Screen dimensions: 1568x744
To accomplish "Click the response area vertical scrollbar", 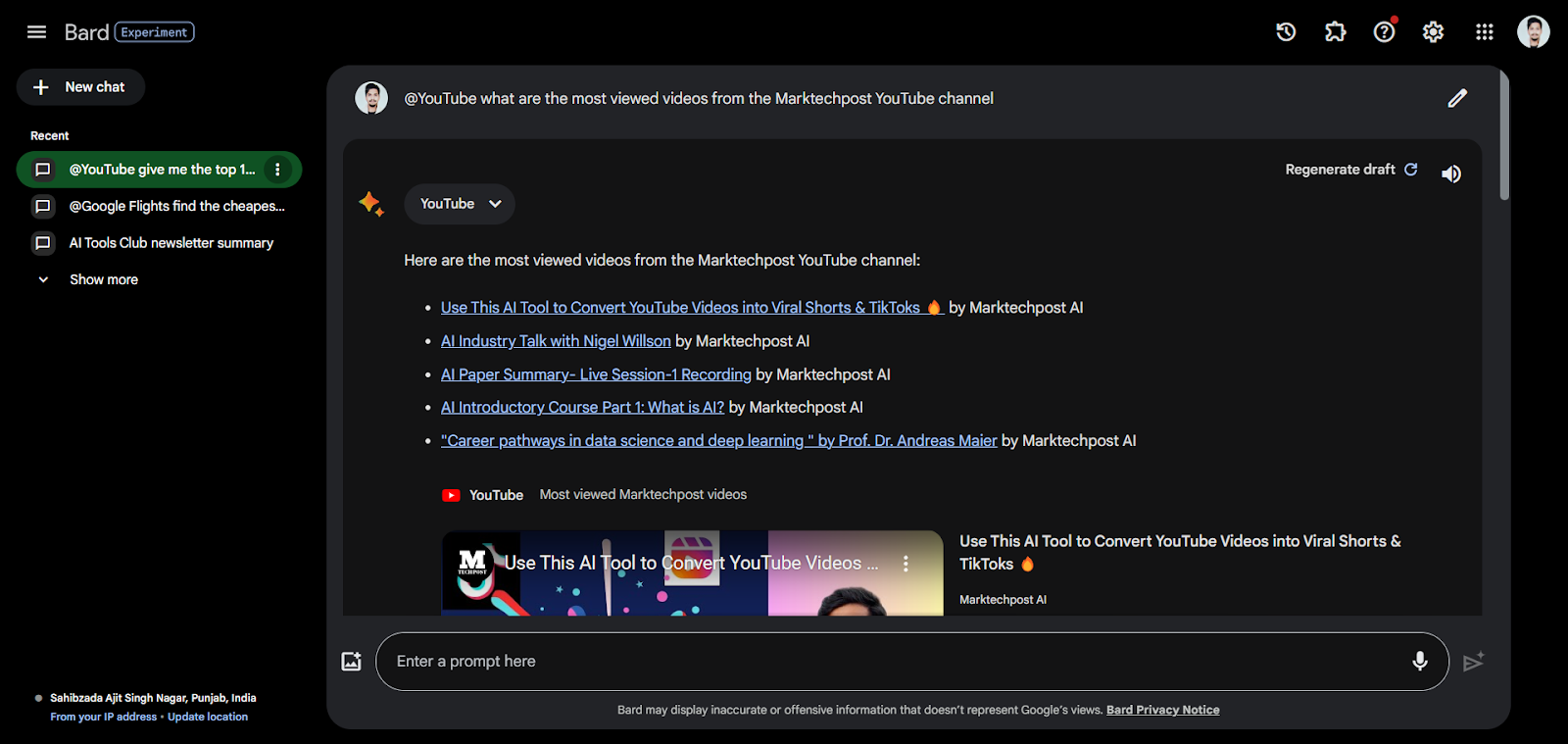I will click(1504, 137).
